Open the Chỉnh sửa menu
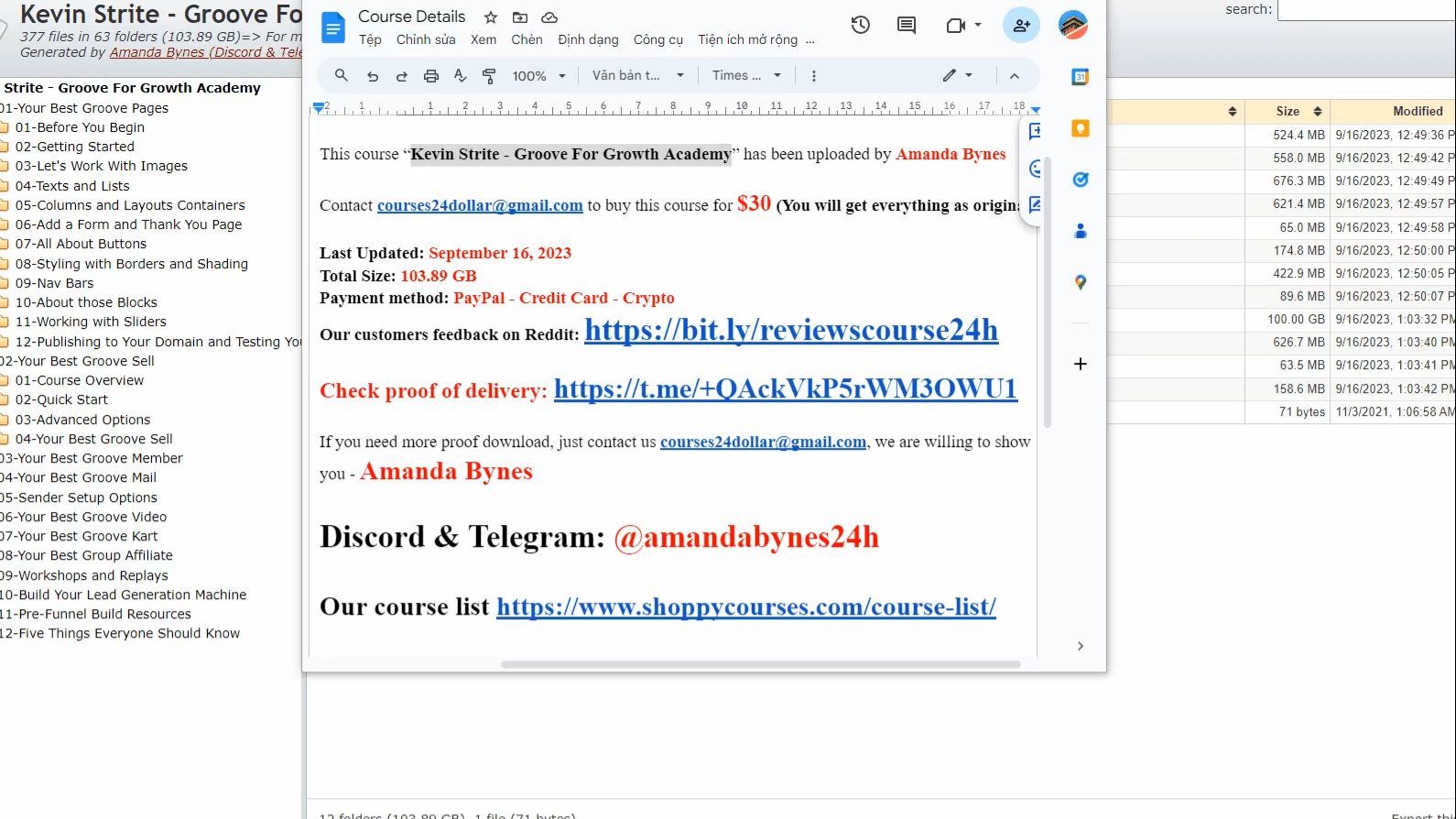 426,39
